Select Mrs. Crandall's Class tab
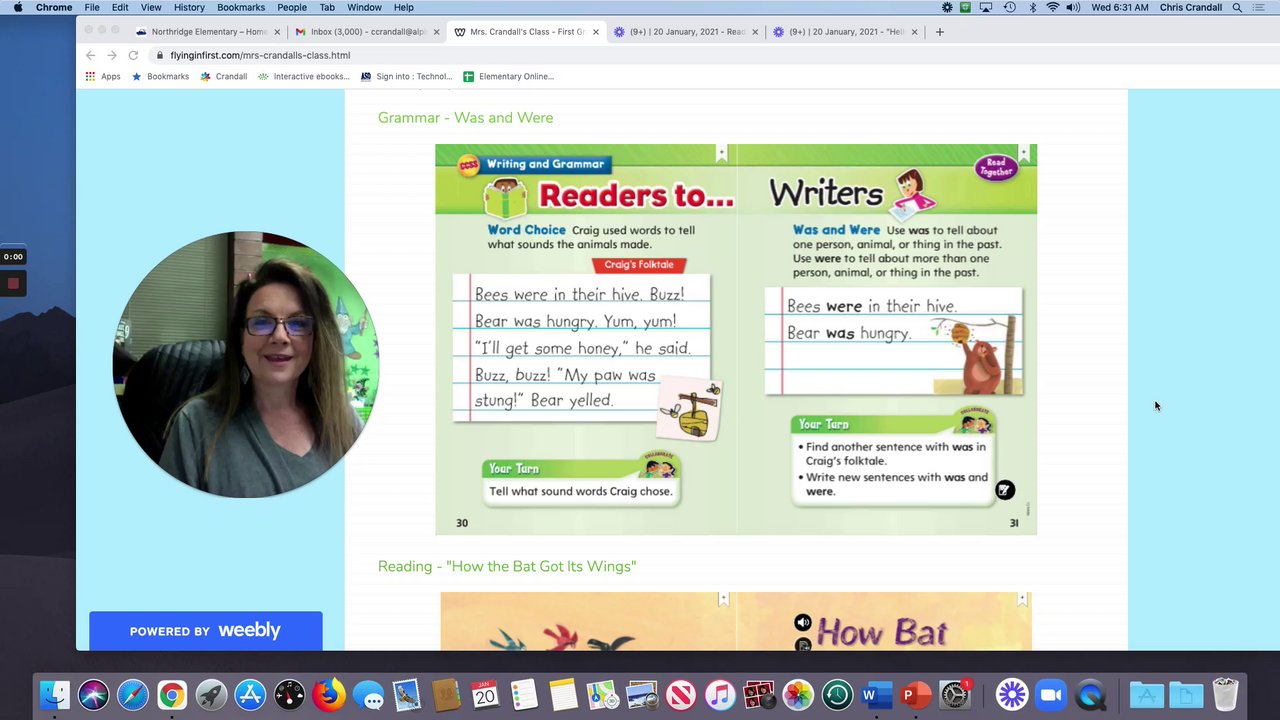1280x720 pixels. click(x=526, y=32)
